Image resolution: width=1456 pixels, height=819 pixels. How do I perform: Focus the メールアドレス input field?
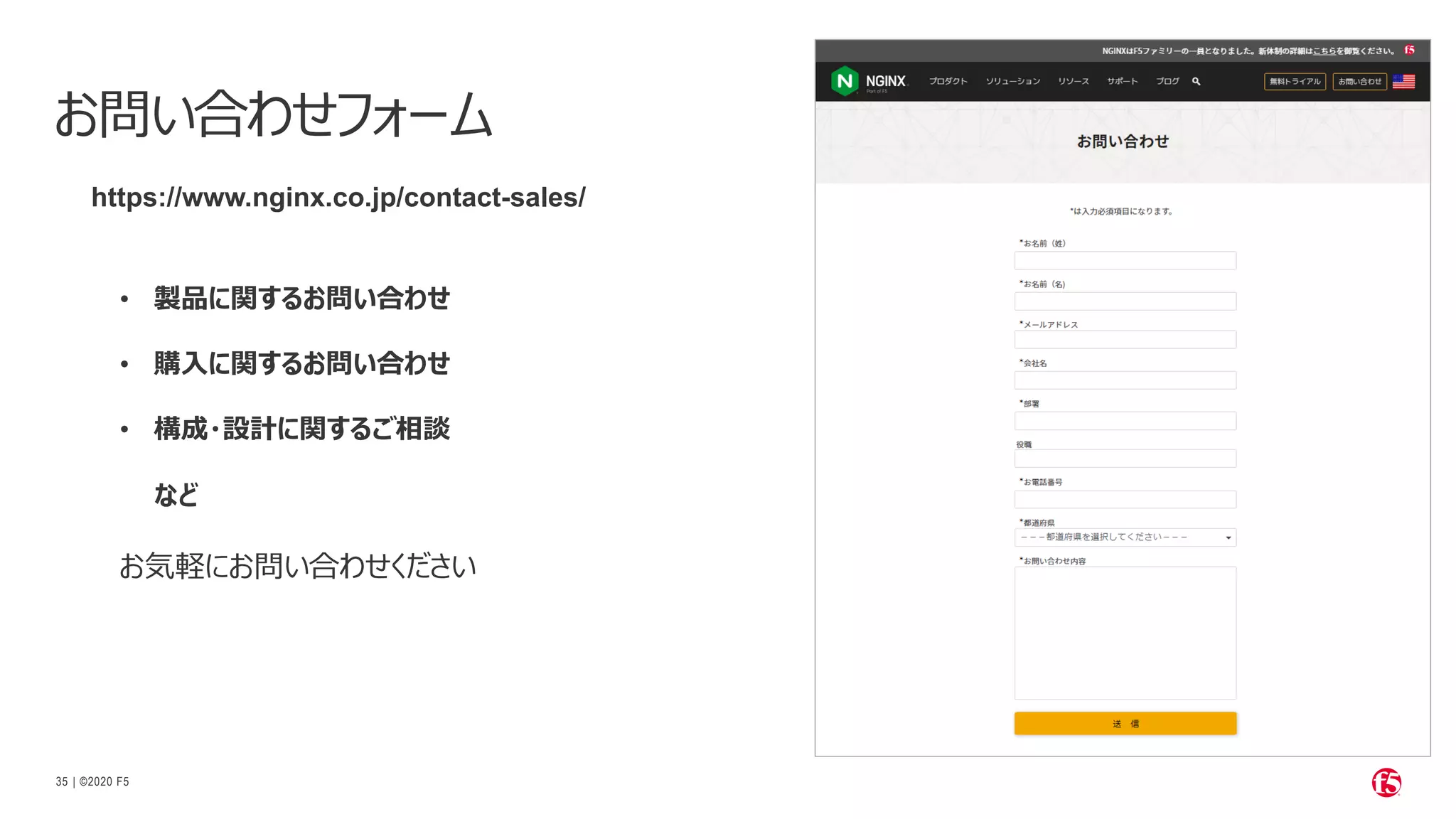click(1125, 340)
